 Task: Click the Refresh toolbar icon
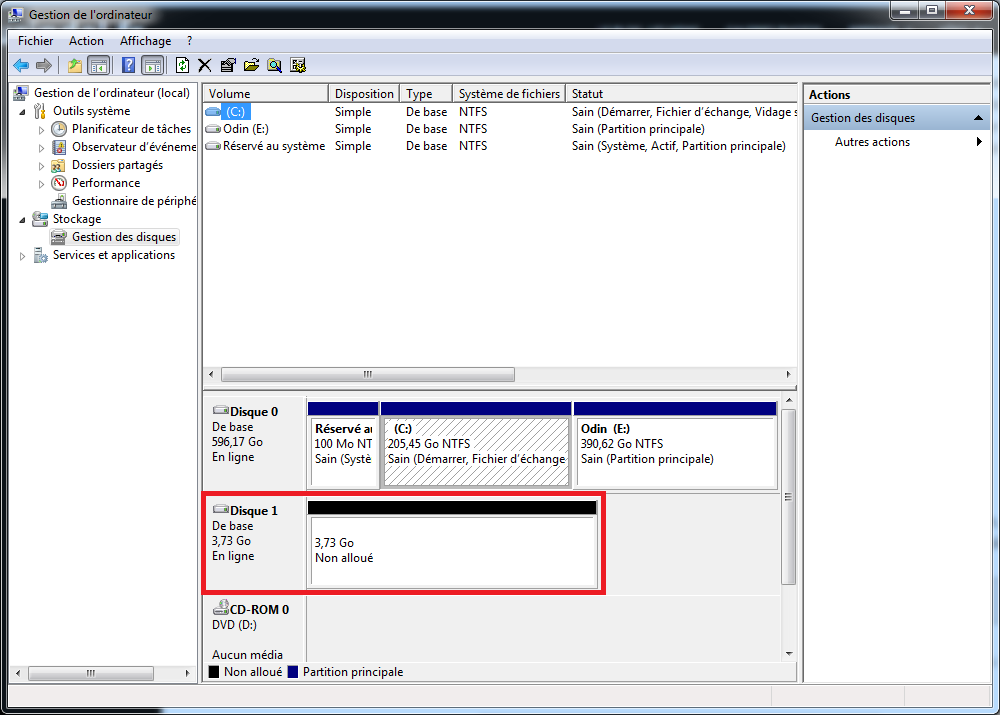click(x=182, y=65)
